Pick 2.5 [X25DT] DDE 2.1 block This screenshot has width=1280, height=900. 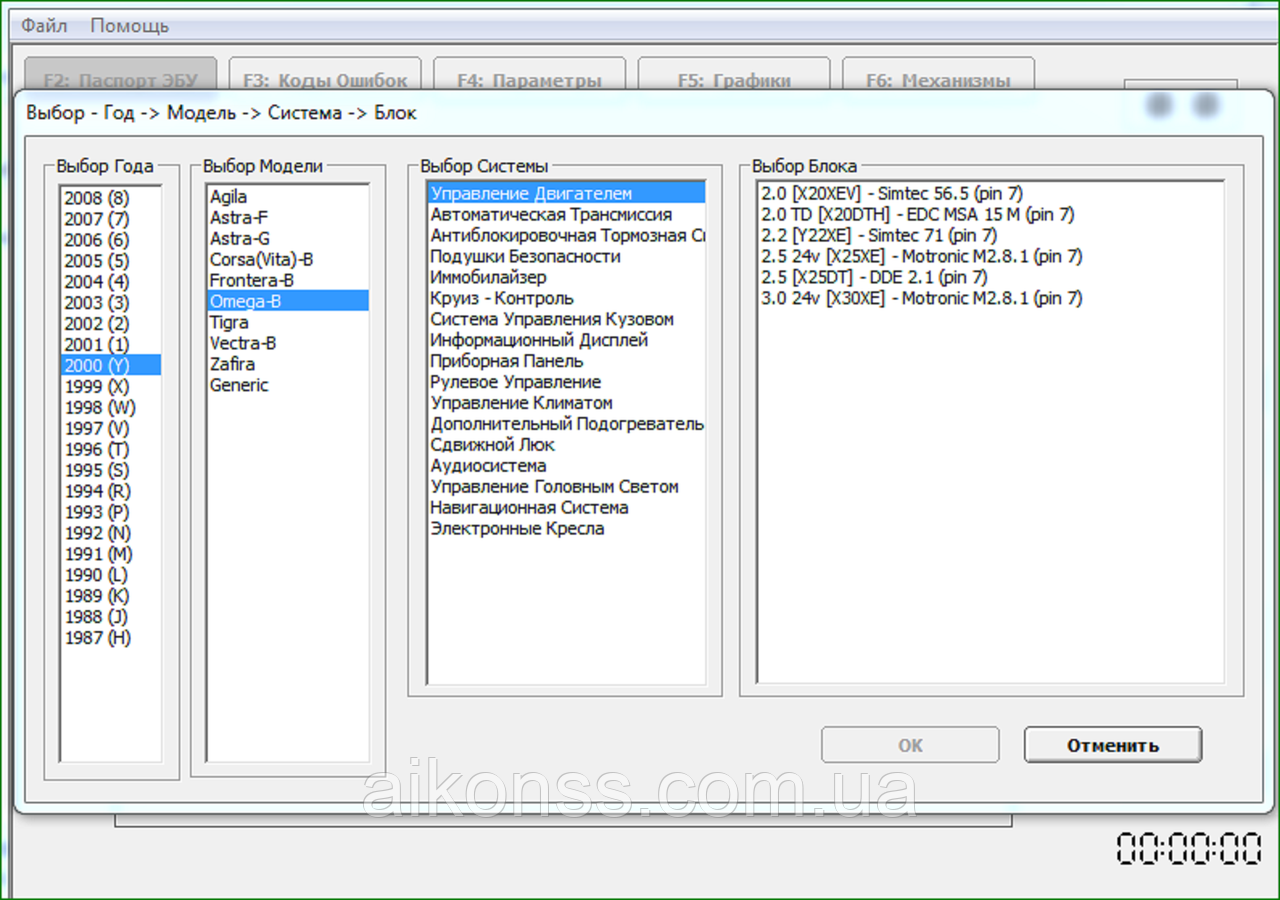point(990,277)
